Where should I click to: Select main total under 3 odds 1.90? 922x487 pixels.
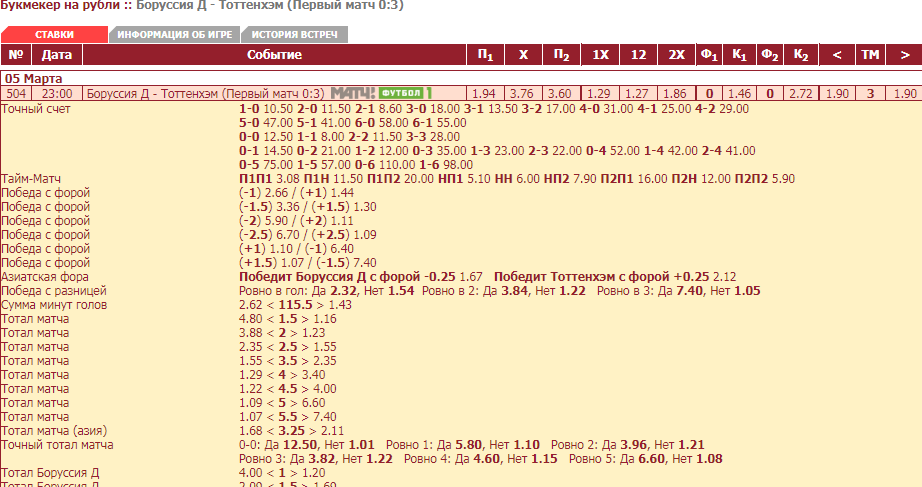point(837,94)
